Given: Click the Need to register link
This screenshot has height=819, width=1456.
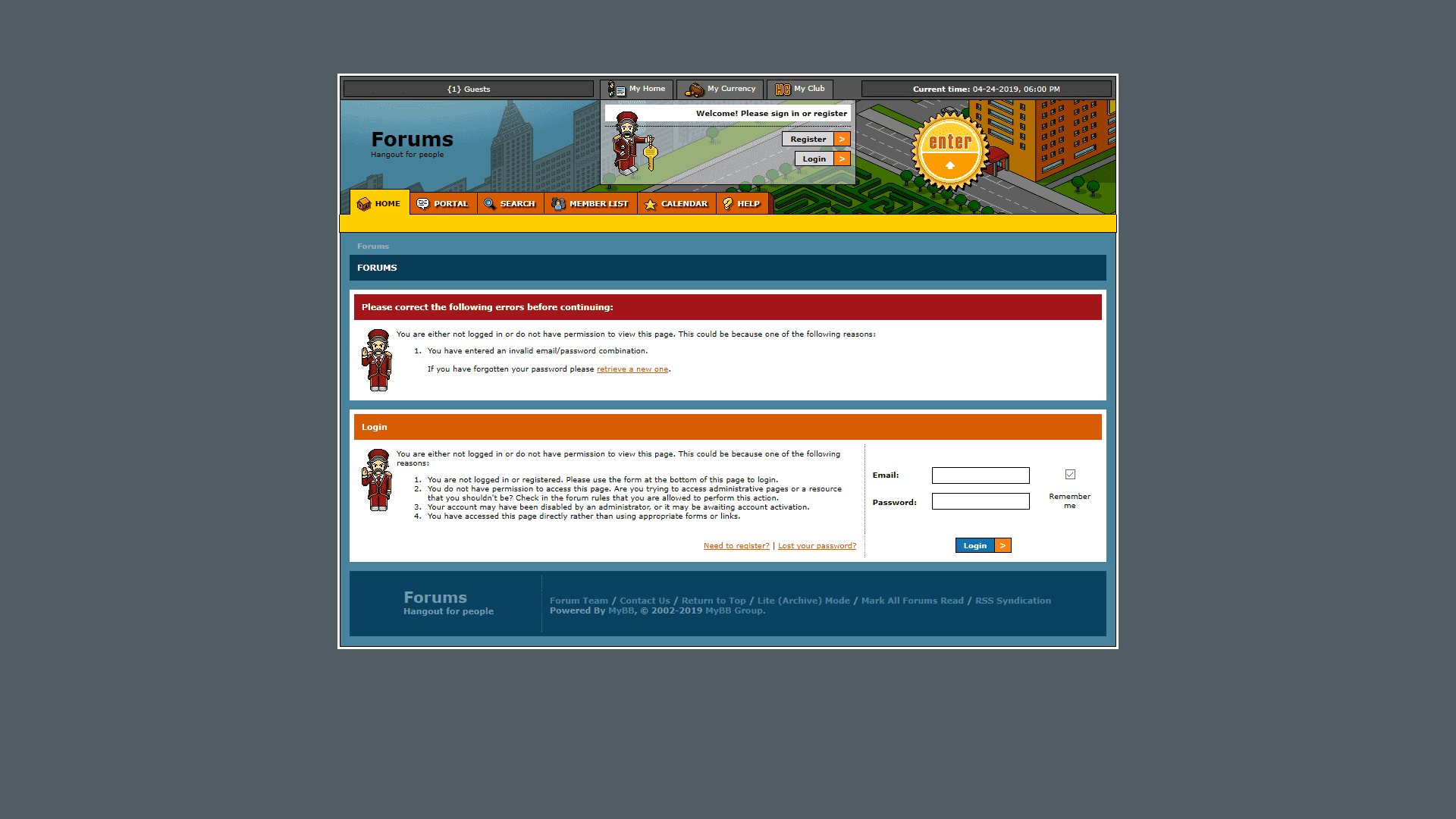Looking at the screenshot, I should coord(736,545).
